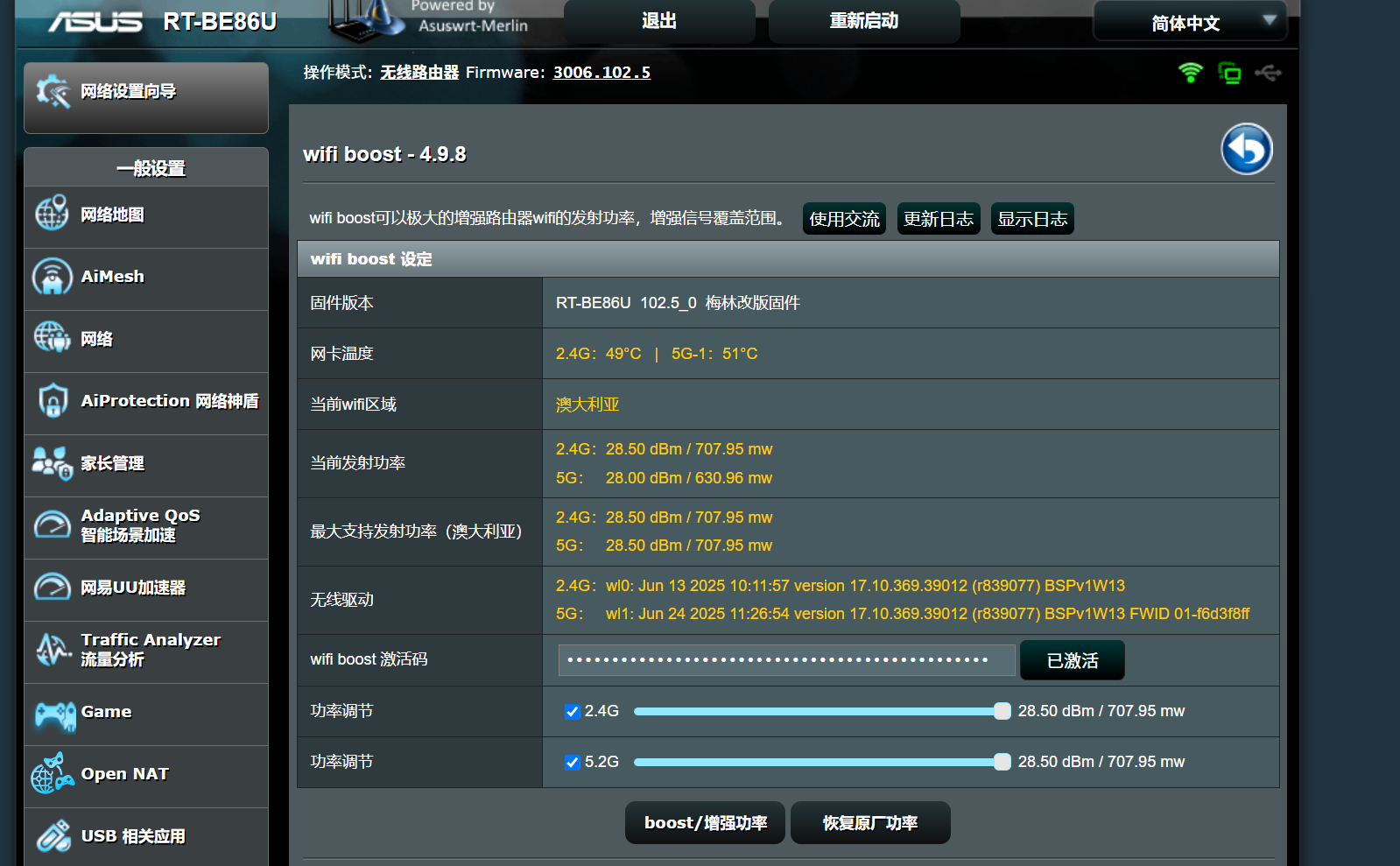Open the AiMesh sidebar icon
1400x866 pixels.
53,277
